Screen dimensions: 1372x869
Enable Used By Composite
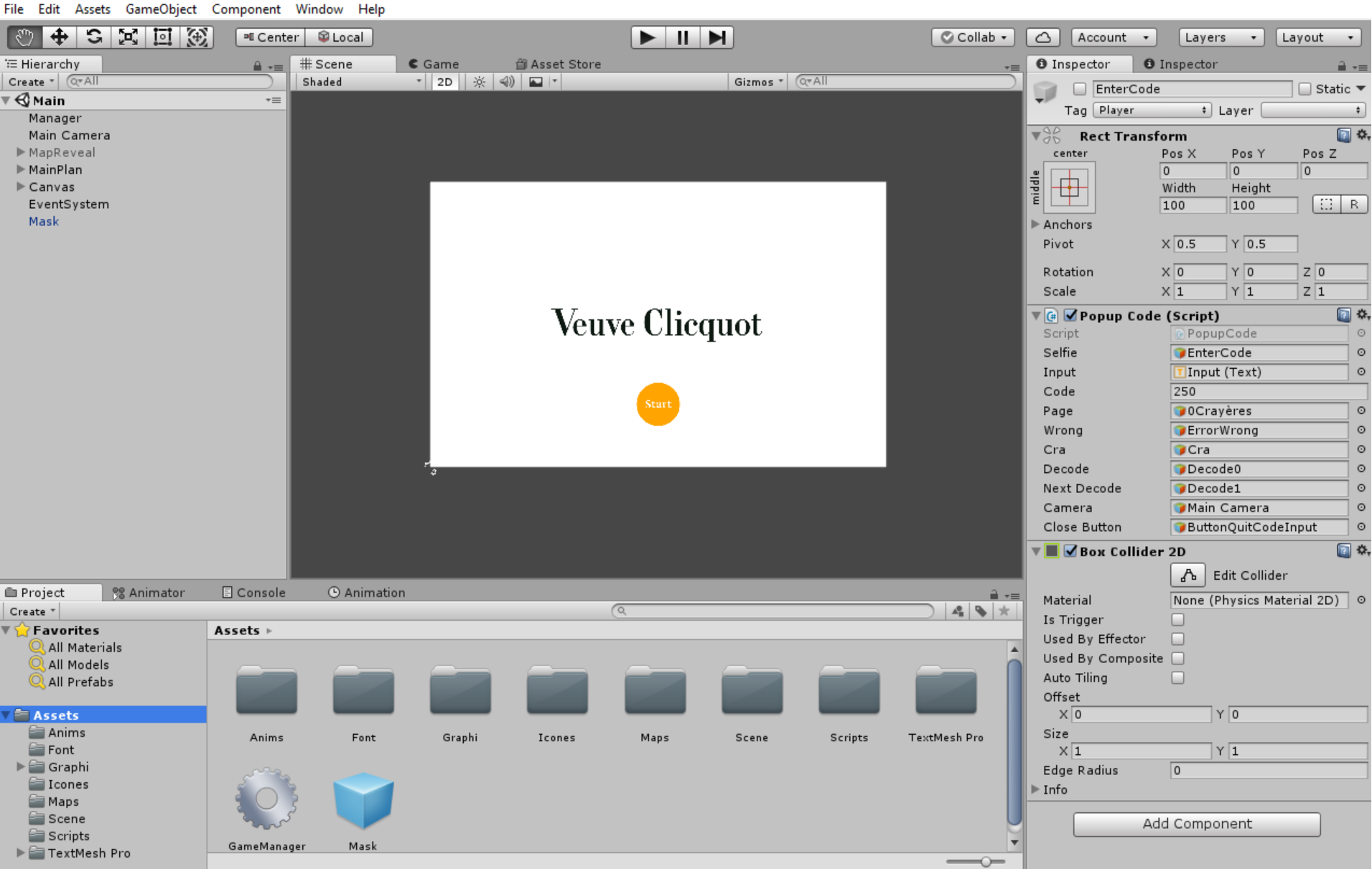click(1177, 658)
